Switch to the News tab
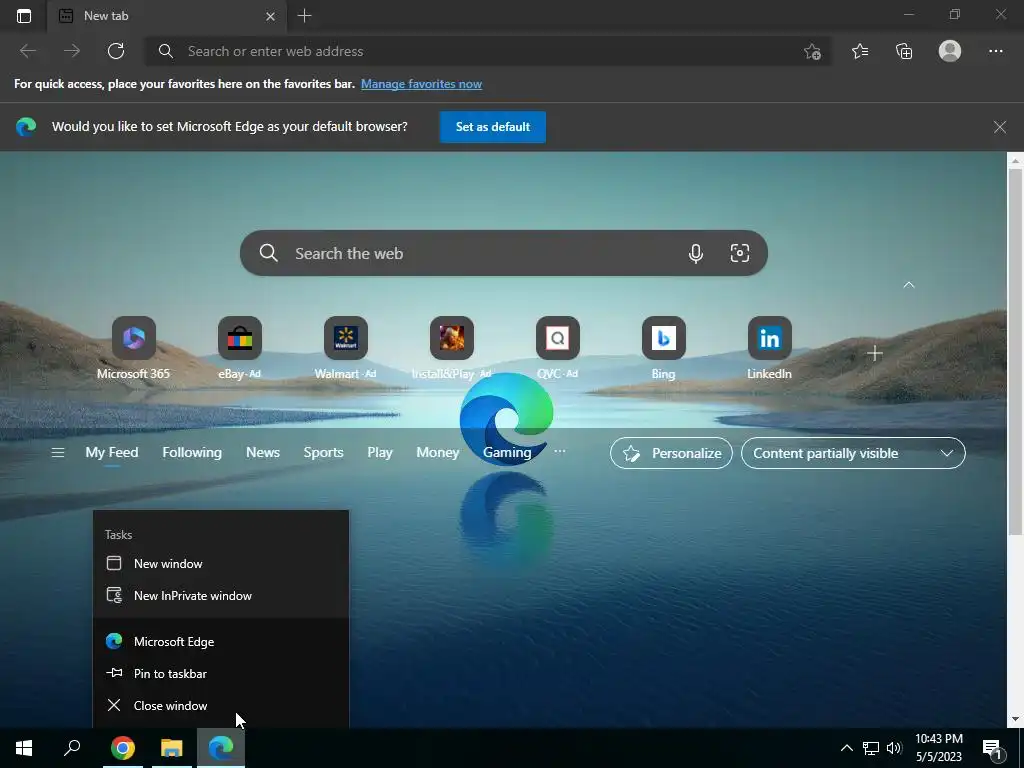 pyautogui.click(x=263, y=453)
